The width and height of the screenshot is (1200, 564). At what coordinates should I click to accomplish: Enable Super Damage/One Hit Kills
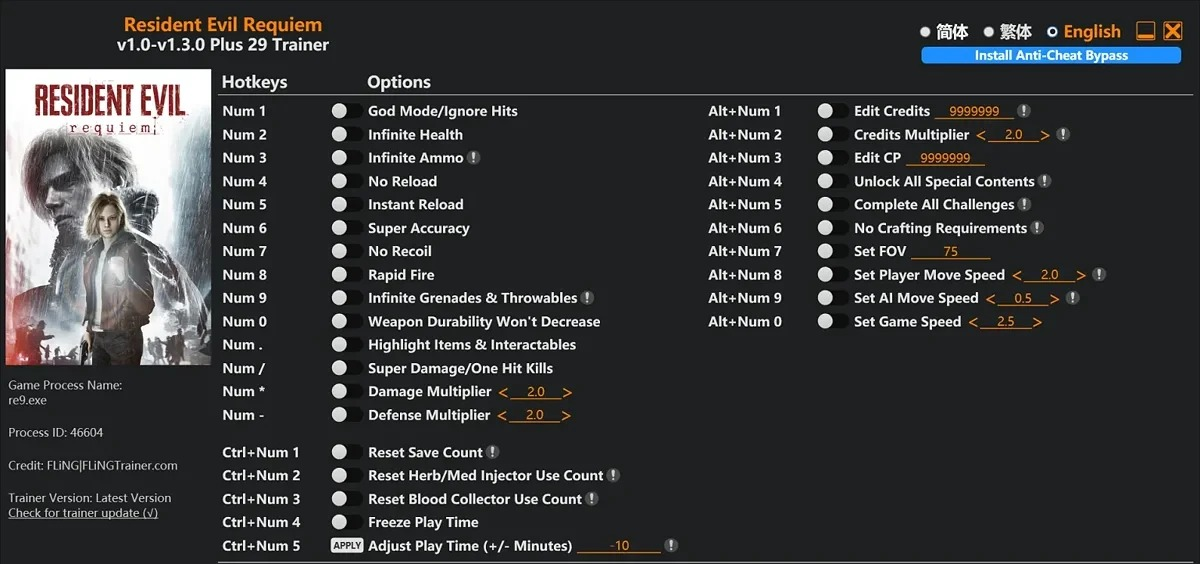(346, 368)
